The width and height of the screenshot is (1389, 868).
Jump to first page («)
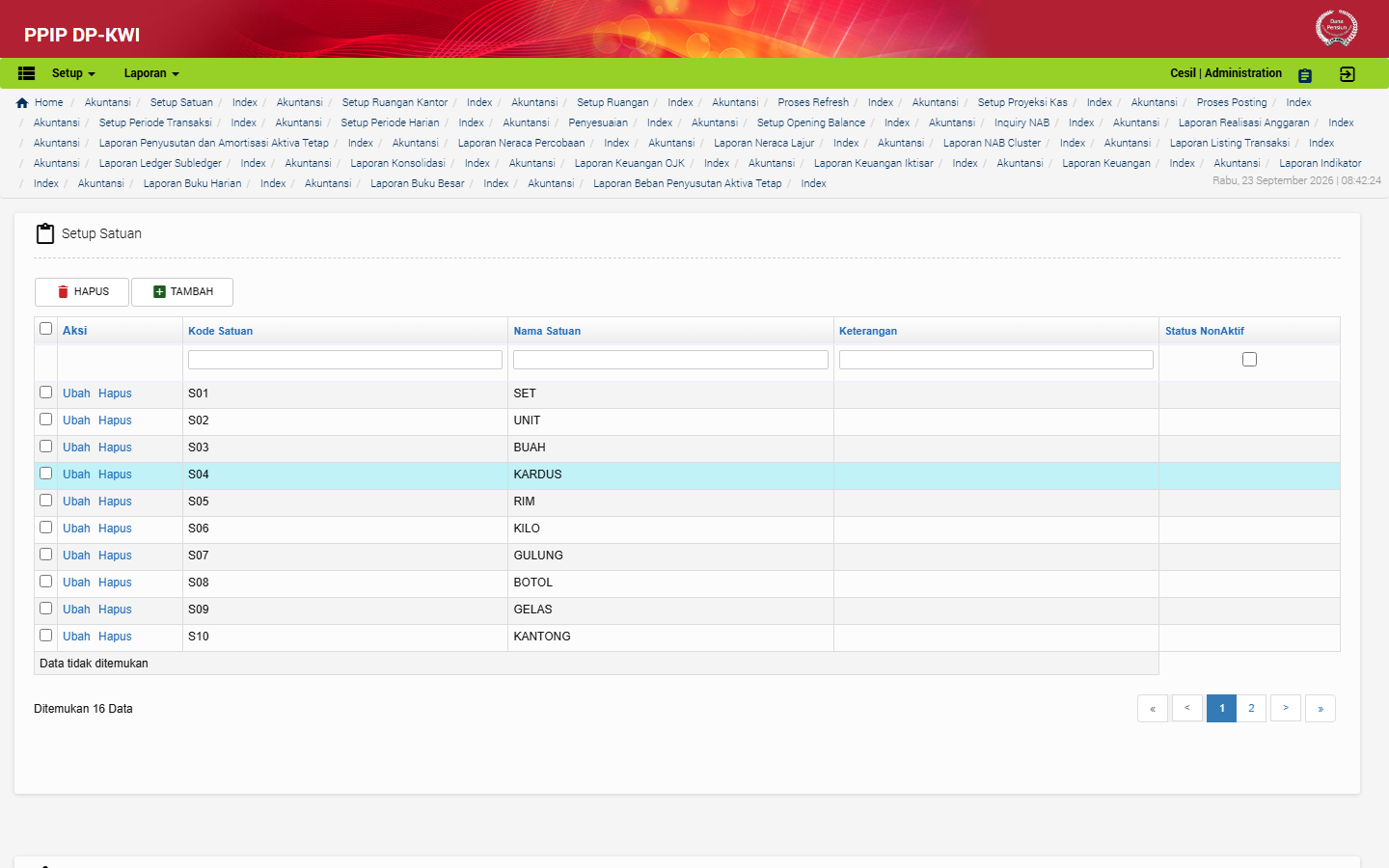point(1153,709)
